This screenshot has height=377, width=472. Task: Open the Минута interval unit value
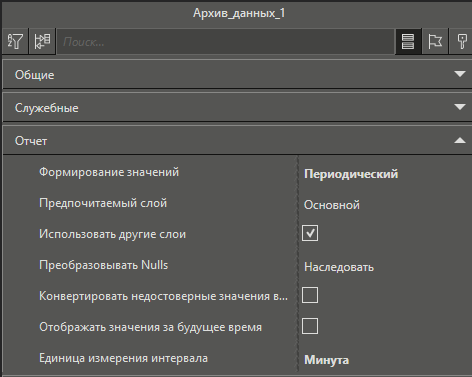pos(327,360)
